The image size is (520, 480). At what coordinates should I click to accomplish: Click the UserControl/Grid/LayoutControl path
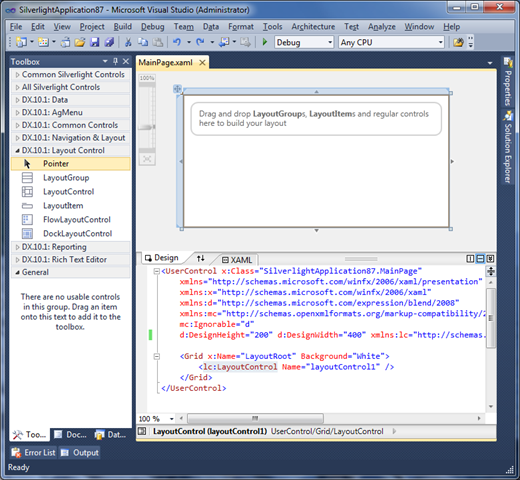point(327,432)
